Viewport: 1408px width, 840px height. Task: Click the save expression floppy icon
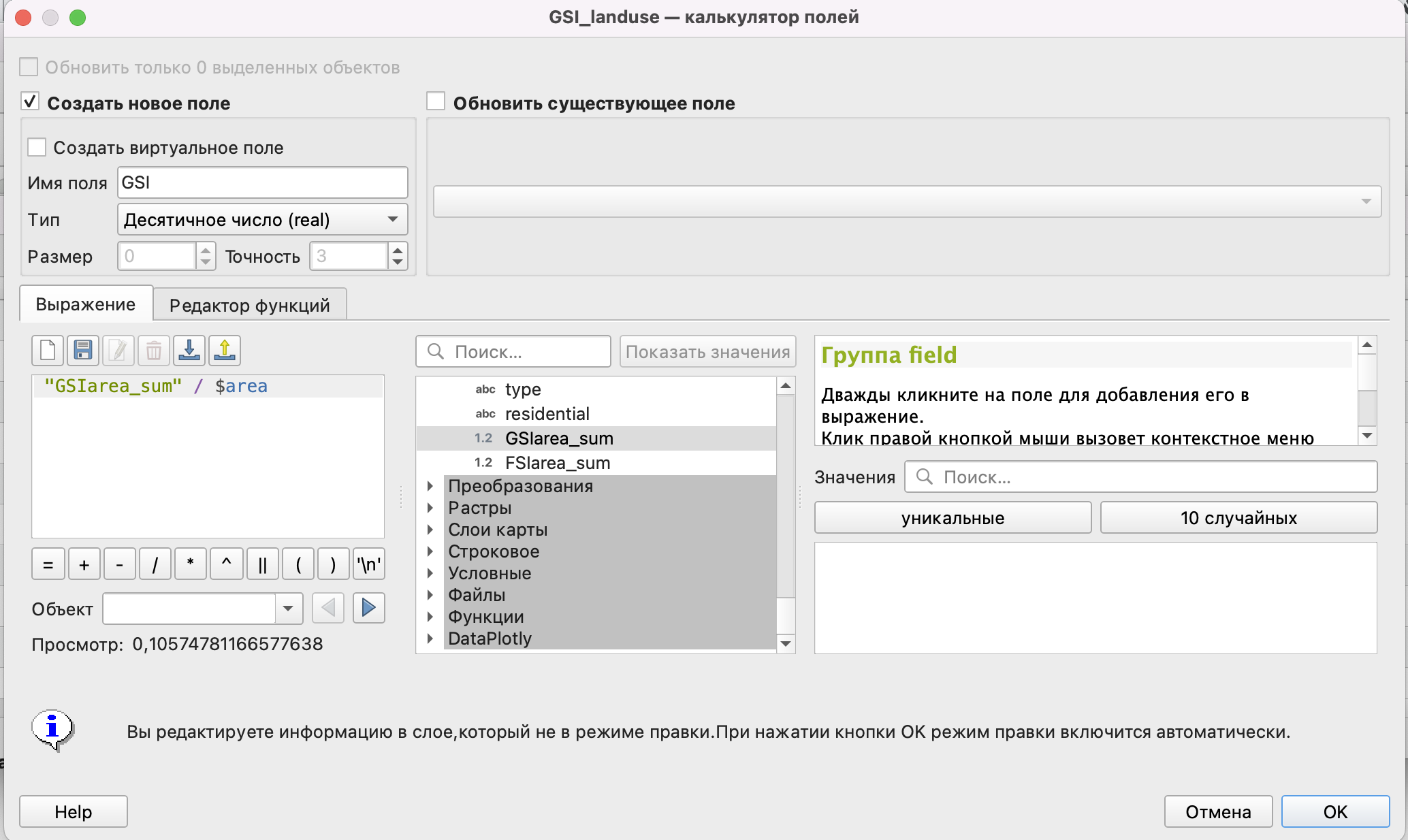click(x=83, y=351)
